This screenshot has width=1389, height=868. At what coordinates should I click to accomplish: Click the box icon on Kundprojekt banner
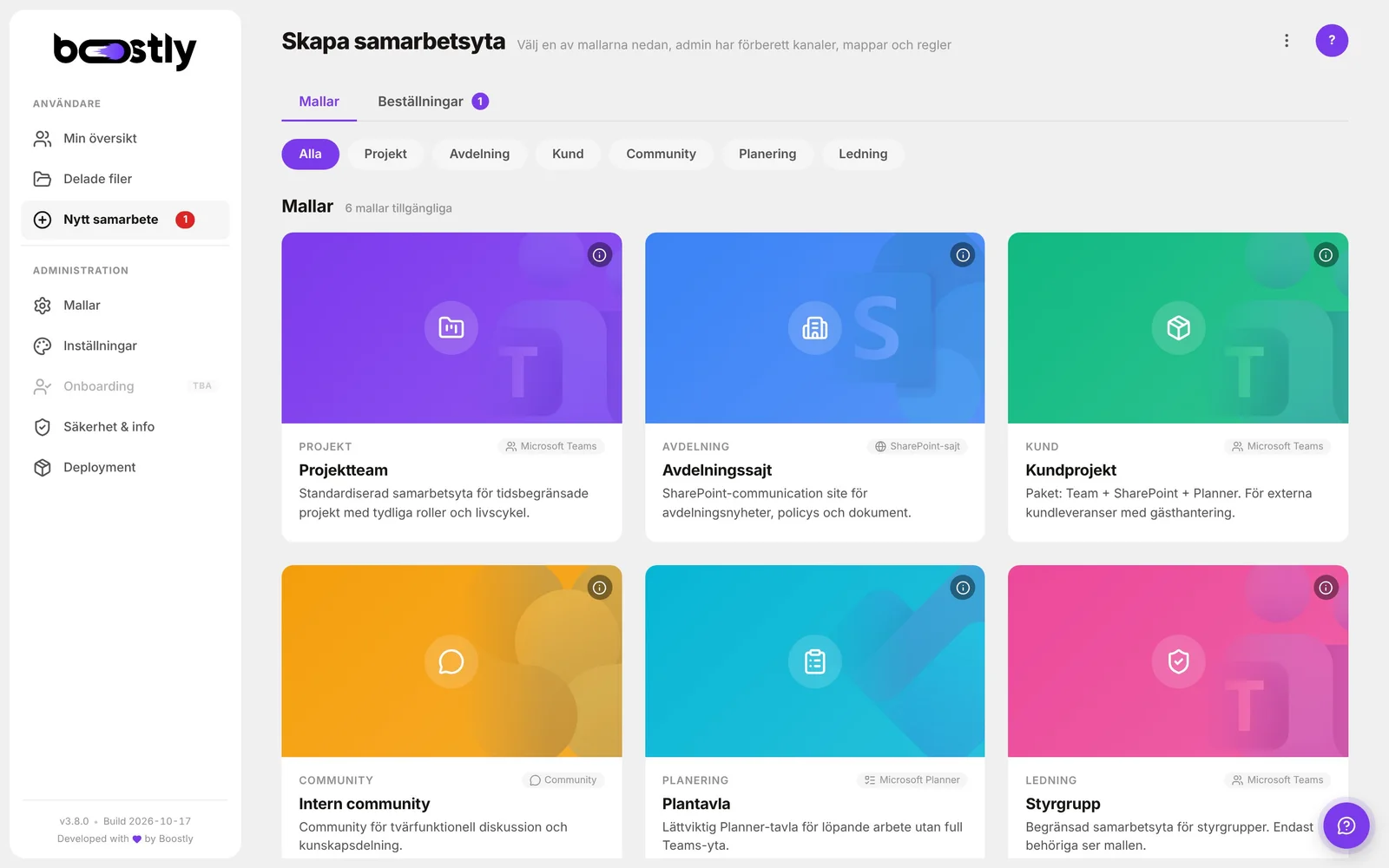[1178, 328]
